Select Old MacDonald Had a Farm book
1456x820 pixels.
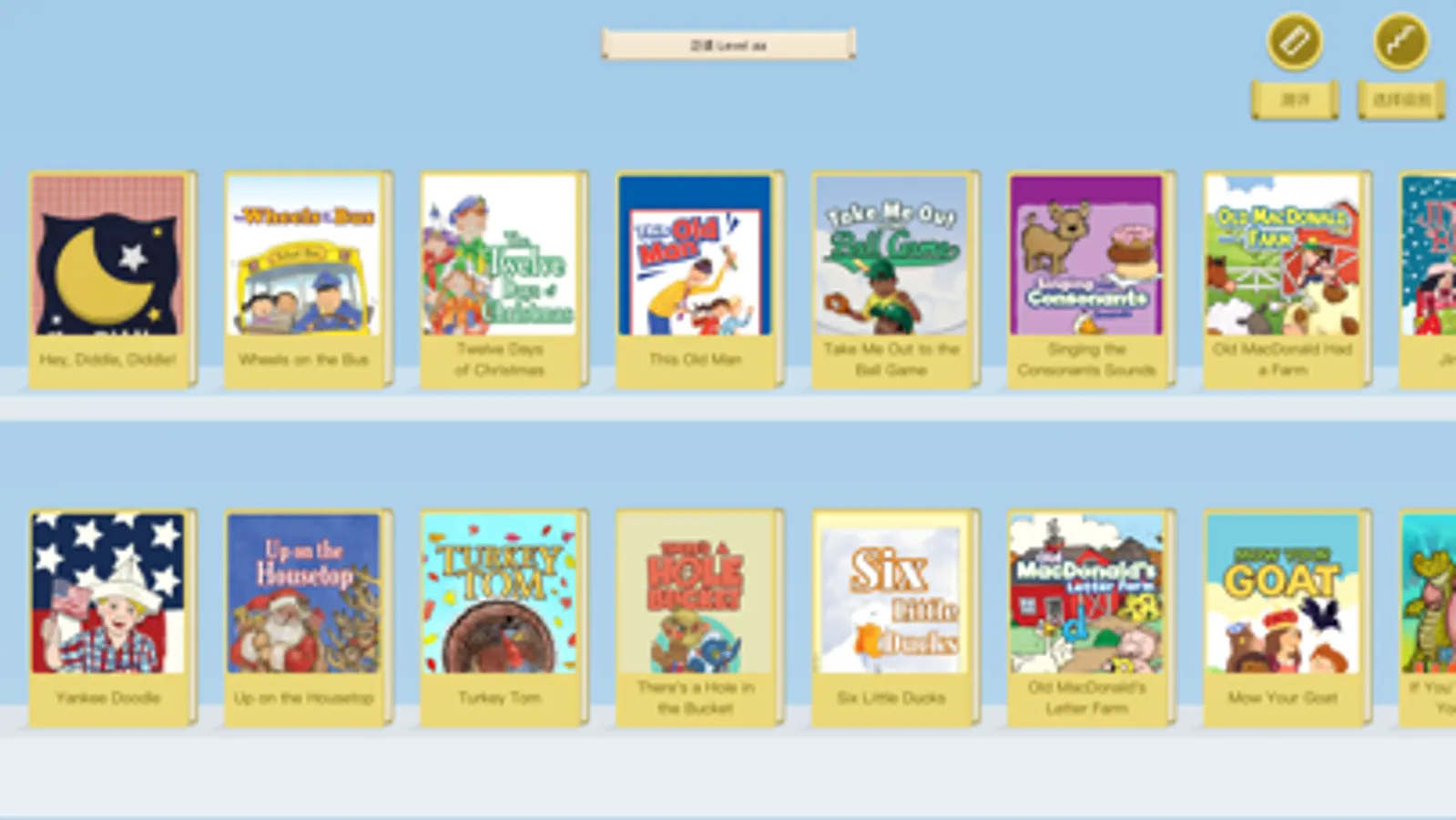pyautogui.click(x=1288, y=280)
